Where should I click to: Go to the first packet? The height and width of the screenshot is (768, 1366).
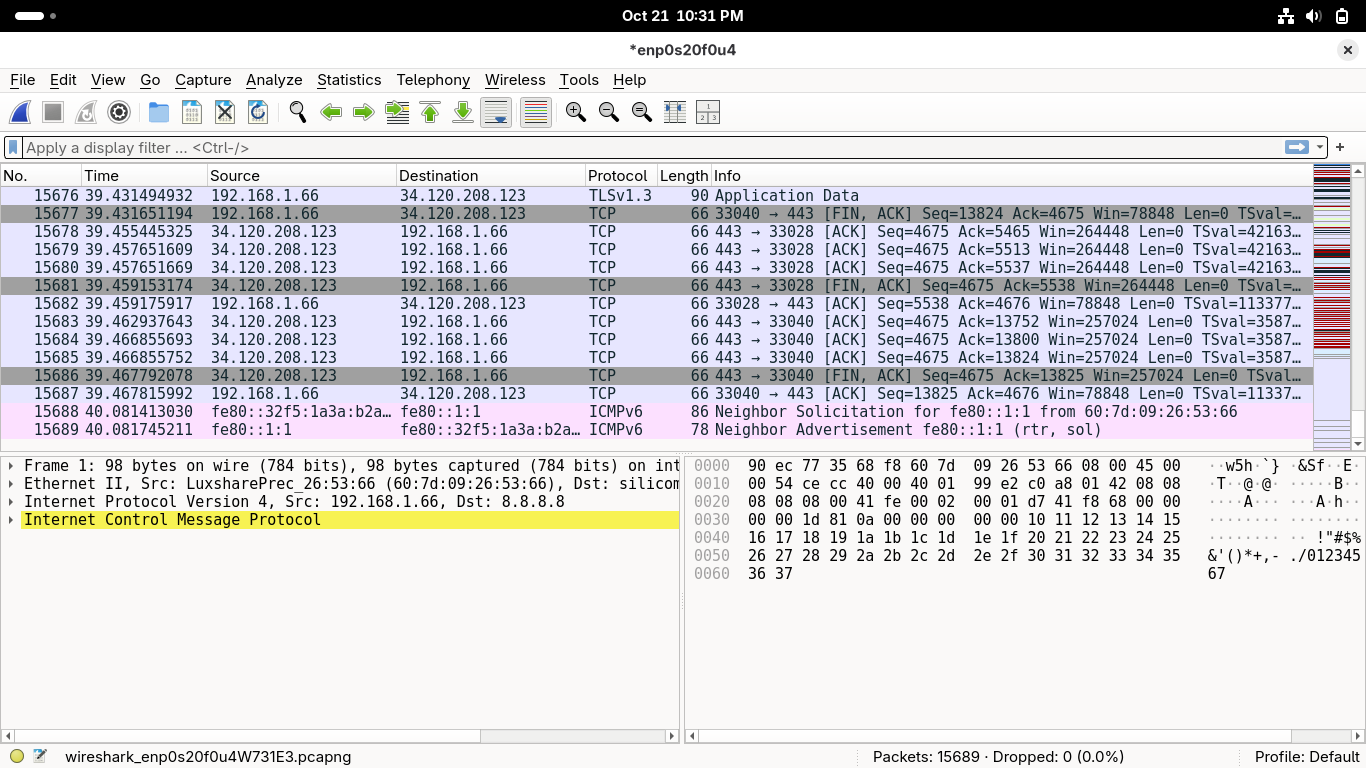pyautogui.click(x=430, y=113)
